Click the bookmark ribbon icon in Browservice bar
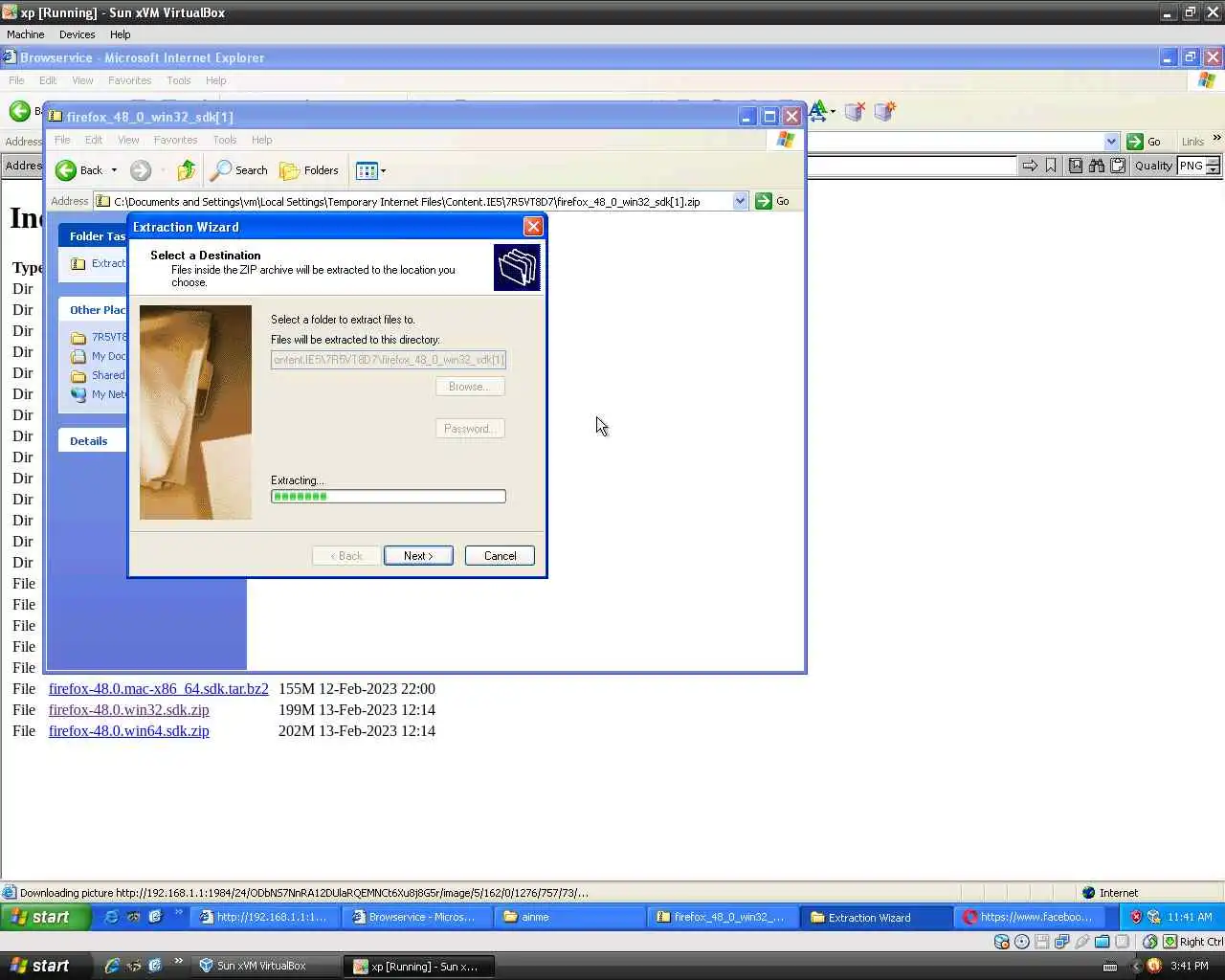The width and height of the screenshot is (1225, 980). coord(1051,166)
